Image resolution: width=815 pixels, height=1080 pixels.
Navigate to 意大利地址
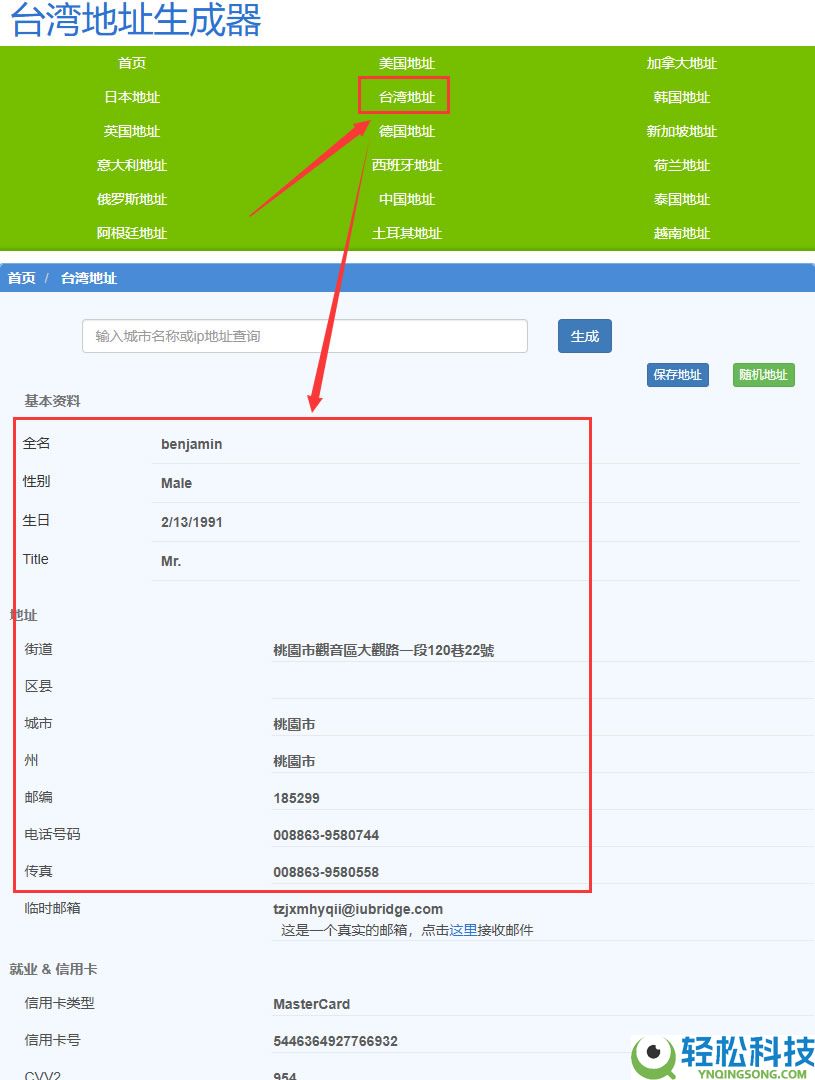tap(131, 165)
